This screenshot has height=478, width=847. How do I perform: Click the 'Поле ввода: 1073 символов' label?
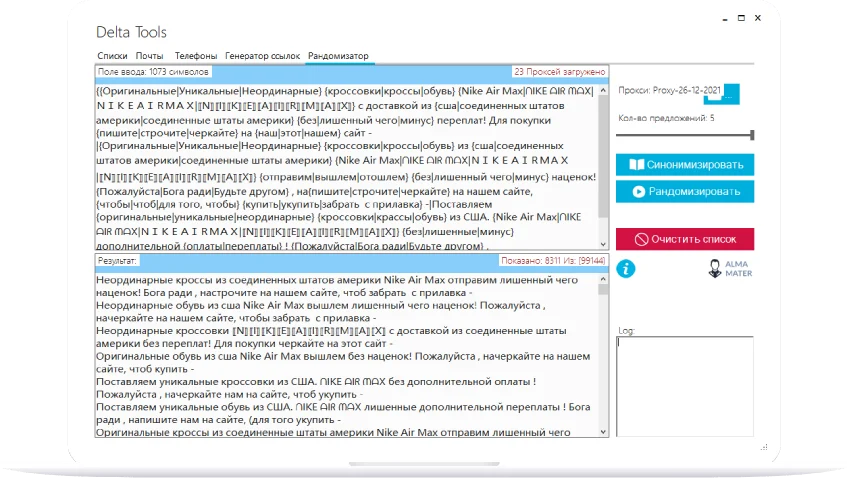153,72
